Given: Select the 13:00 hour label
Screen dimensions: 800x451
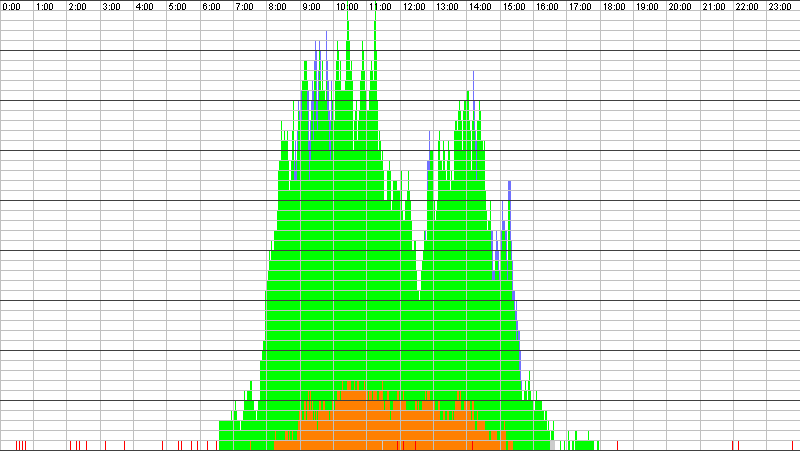Looking at the screenshot, I should click(447, 7).
